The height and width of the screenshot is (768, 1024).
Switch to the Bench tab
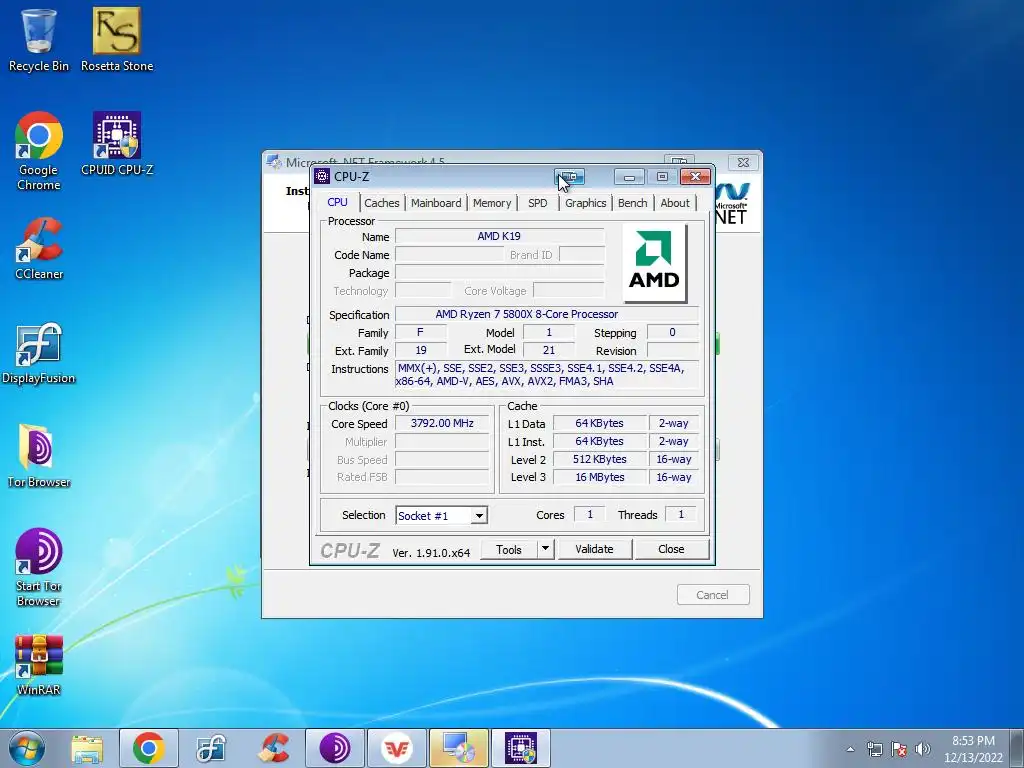633,203
